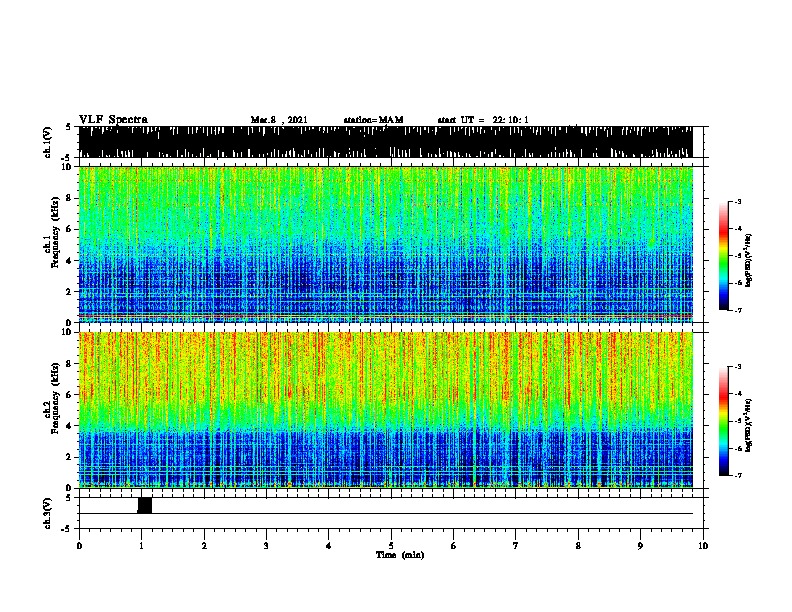Click the "VLF Spectra" plot title
Screen dimensions: 792x612
[x=113, y=120]
